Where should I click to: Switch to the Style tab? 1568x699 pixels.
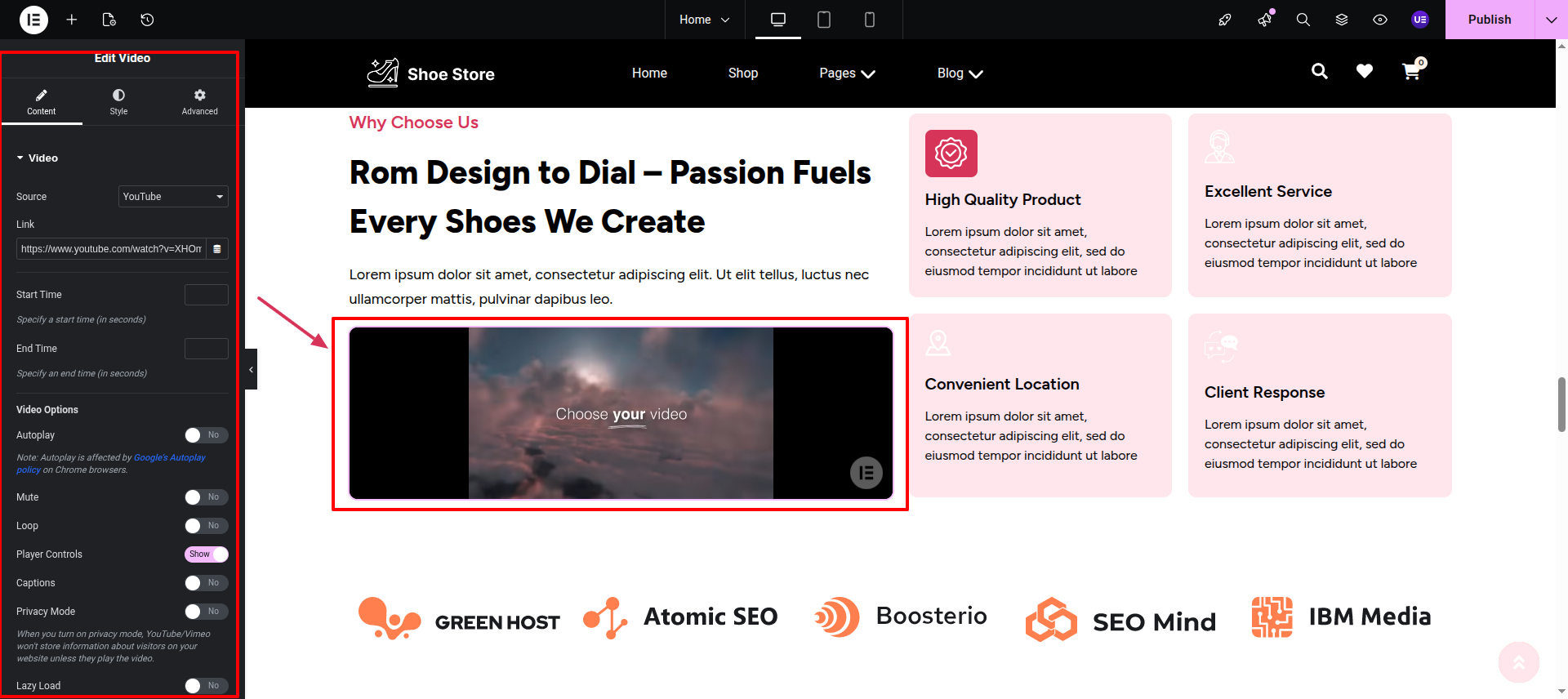(118, 102)
